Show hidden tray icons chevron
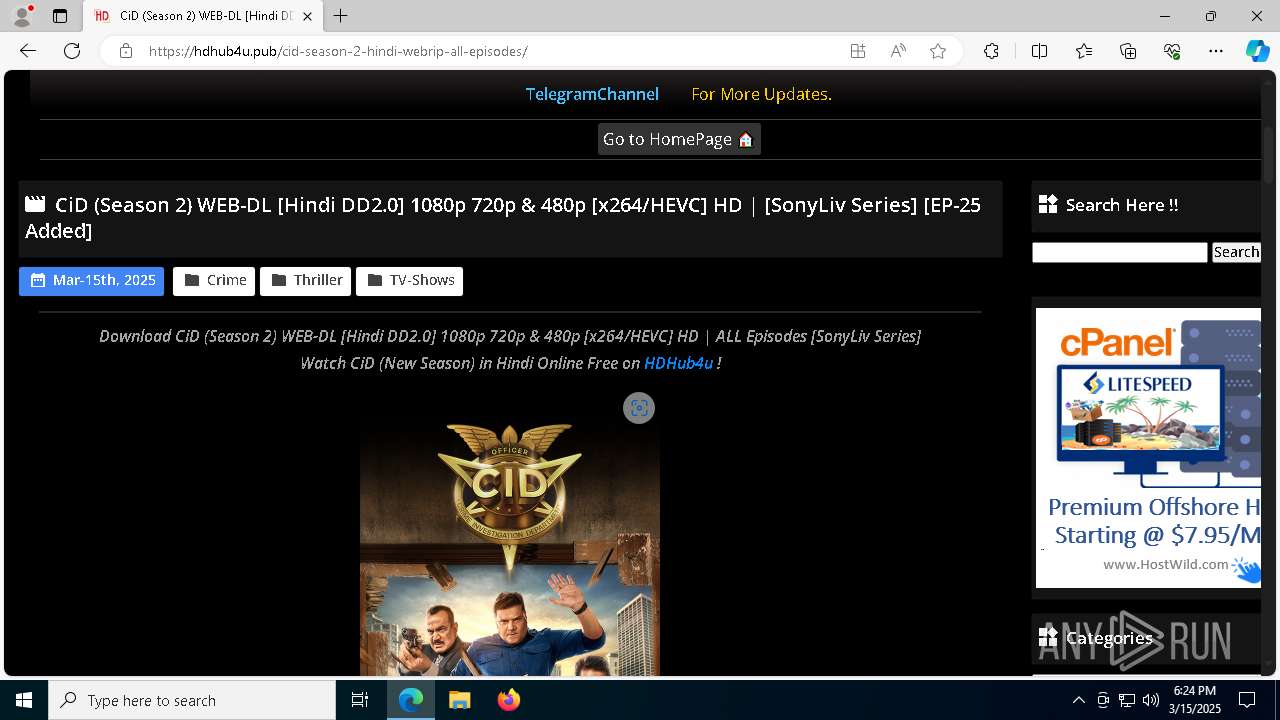The width and height of the screenshot is (1280, 720). pyautogui.click(x=1078, y=700)
